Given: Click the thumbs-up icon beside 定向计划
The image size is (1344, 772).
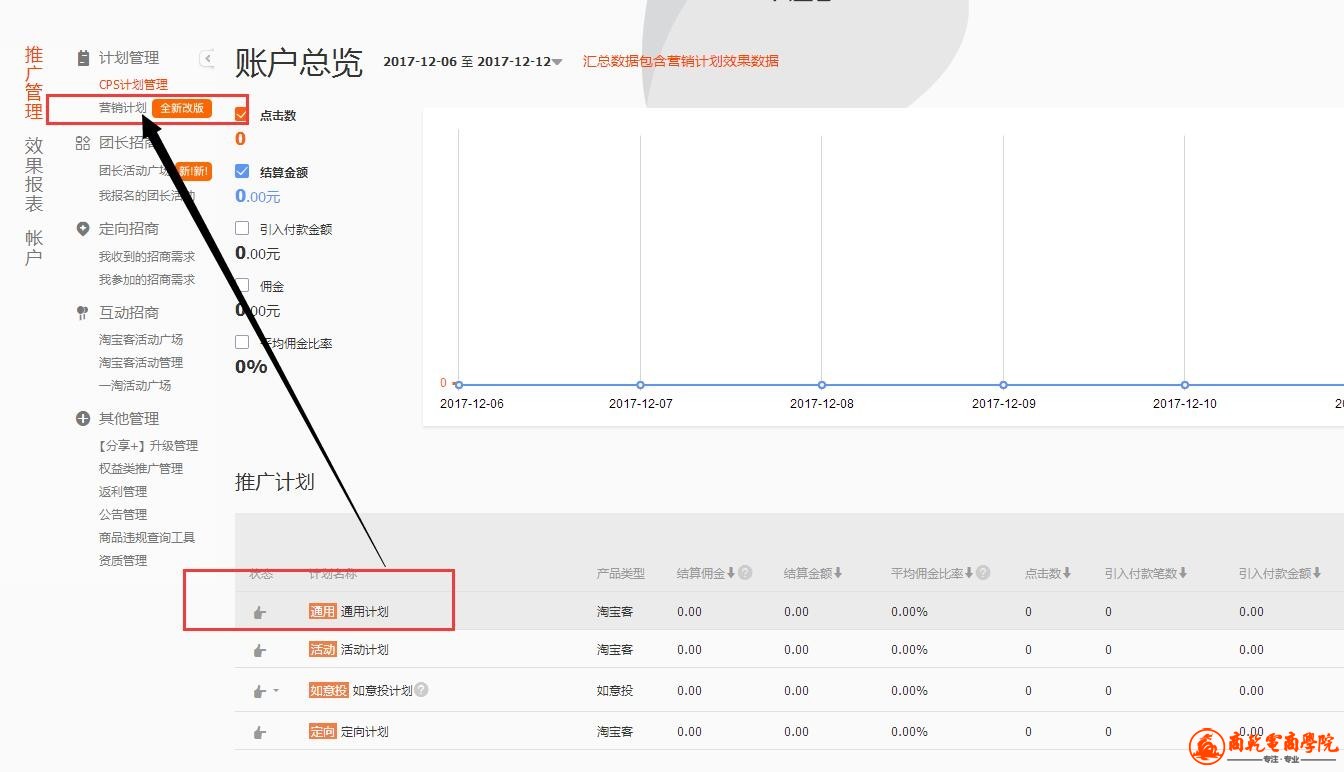Looking at the screenshot, I should 260,732.
